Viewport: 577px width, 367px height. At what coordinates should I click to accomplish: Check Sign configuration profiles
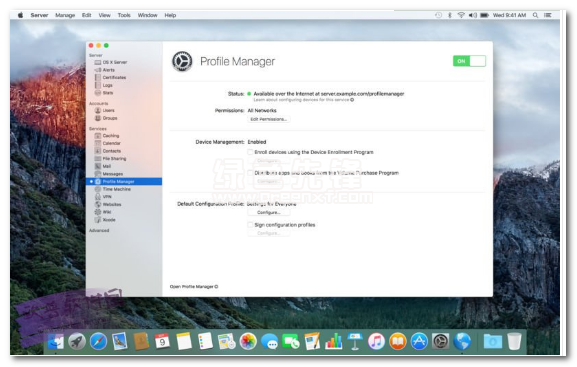(x=250, y=225)
